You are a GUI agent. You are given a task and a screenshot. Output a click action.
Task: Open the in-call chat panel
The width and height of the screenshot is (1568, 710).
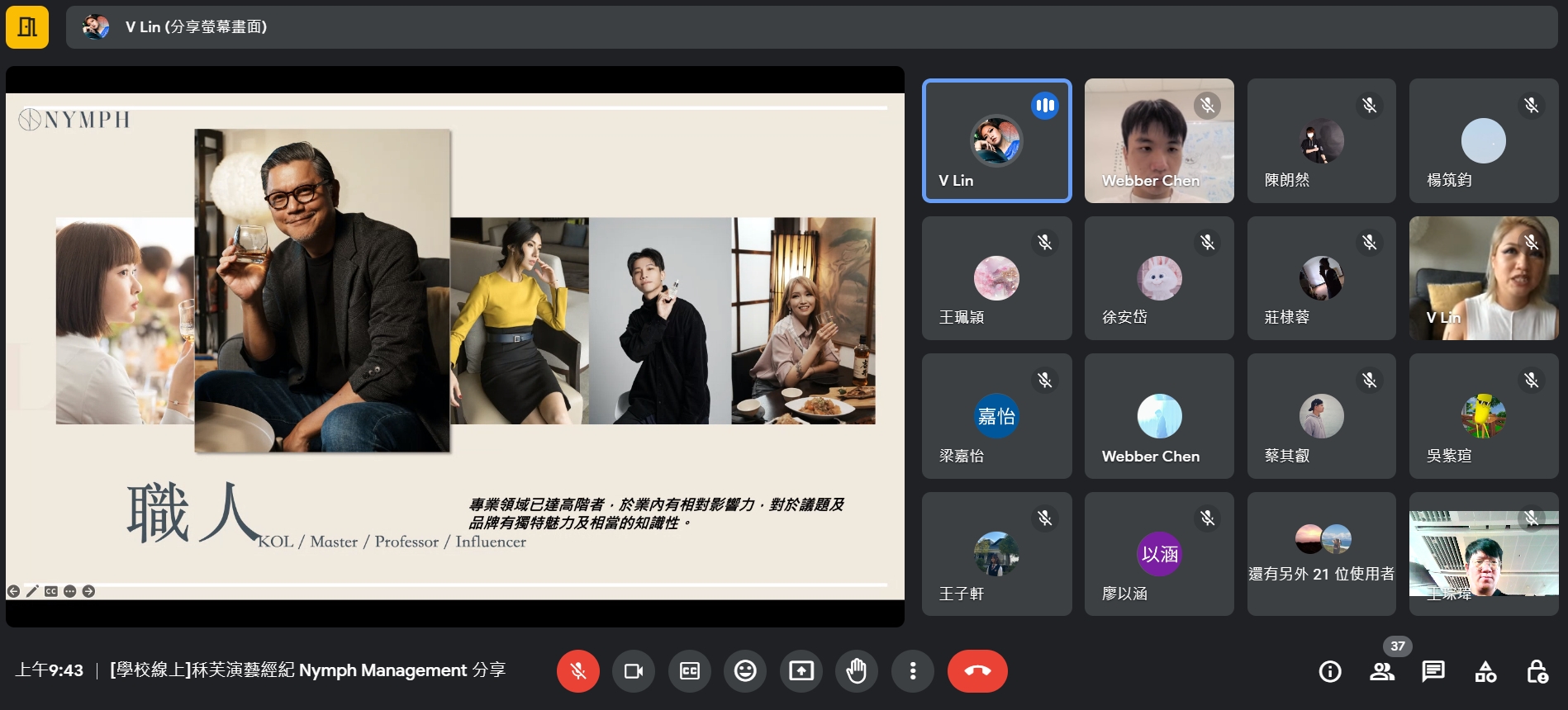point(1433,672)
